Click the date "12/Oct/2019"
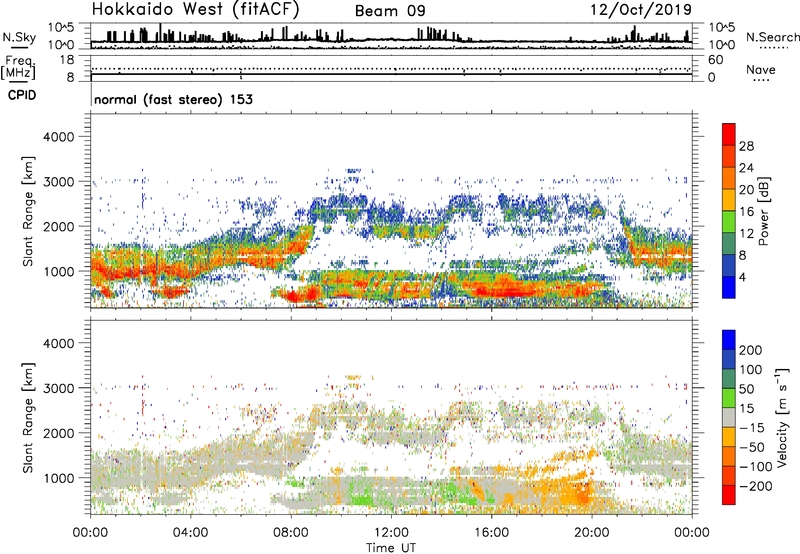 point(641,10)
